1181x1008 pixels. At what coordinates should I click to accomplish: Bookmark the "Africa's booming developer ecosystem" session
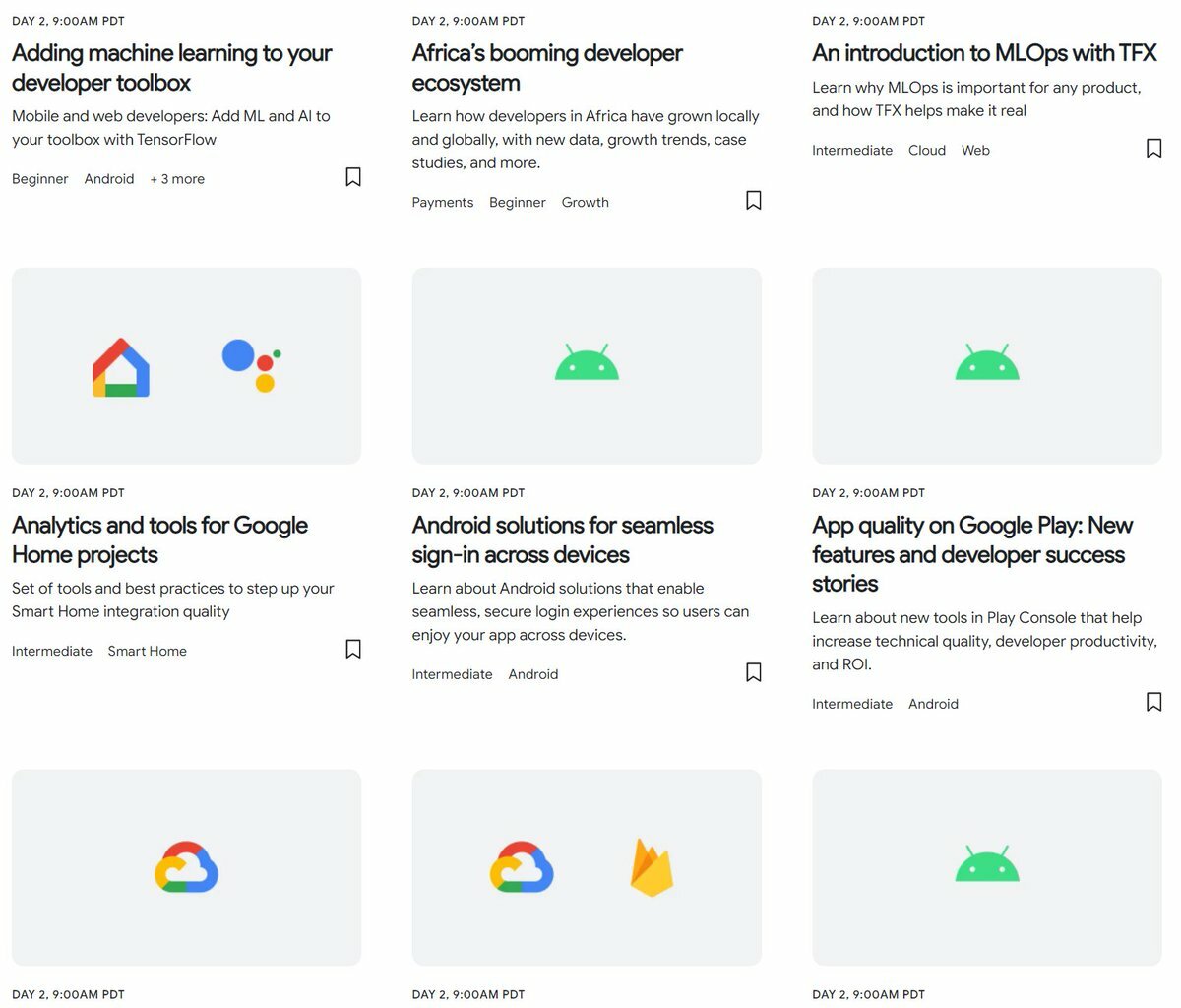coord(754,201)
